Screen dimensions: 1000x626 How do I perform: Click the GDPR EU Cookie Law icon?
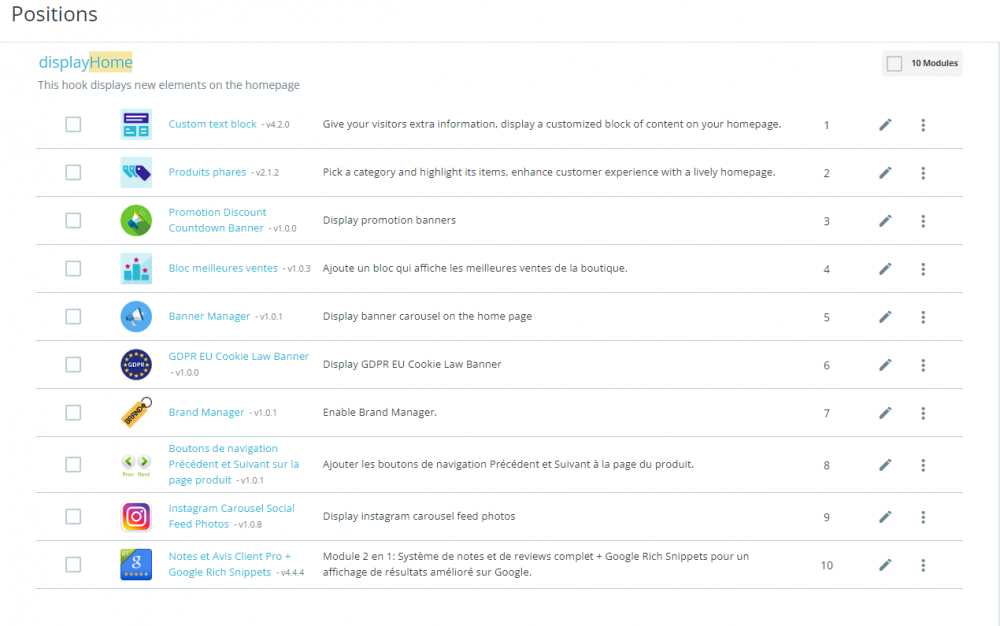click(x=136, y=365)
